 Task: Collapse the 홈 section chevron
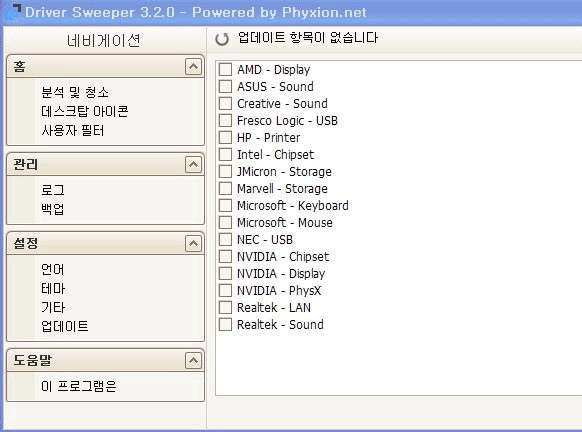coord(193,67)
